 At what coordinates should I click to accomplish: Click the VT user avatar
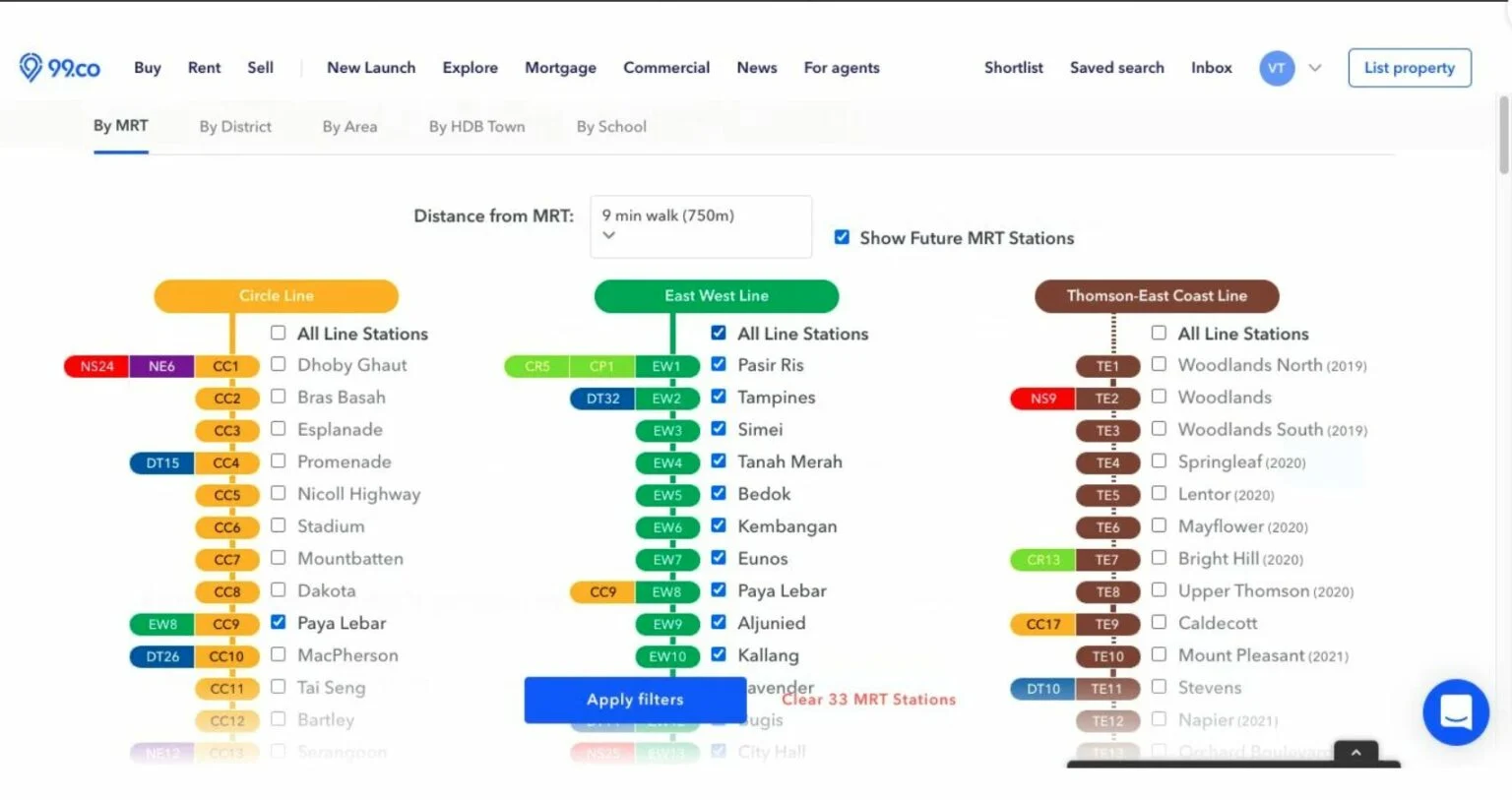click(1276, 68)
